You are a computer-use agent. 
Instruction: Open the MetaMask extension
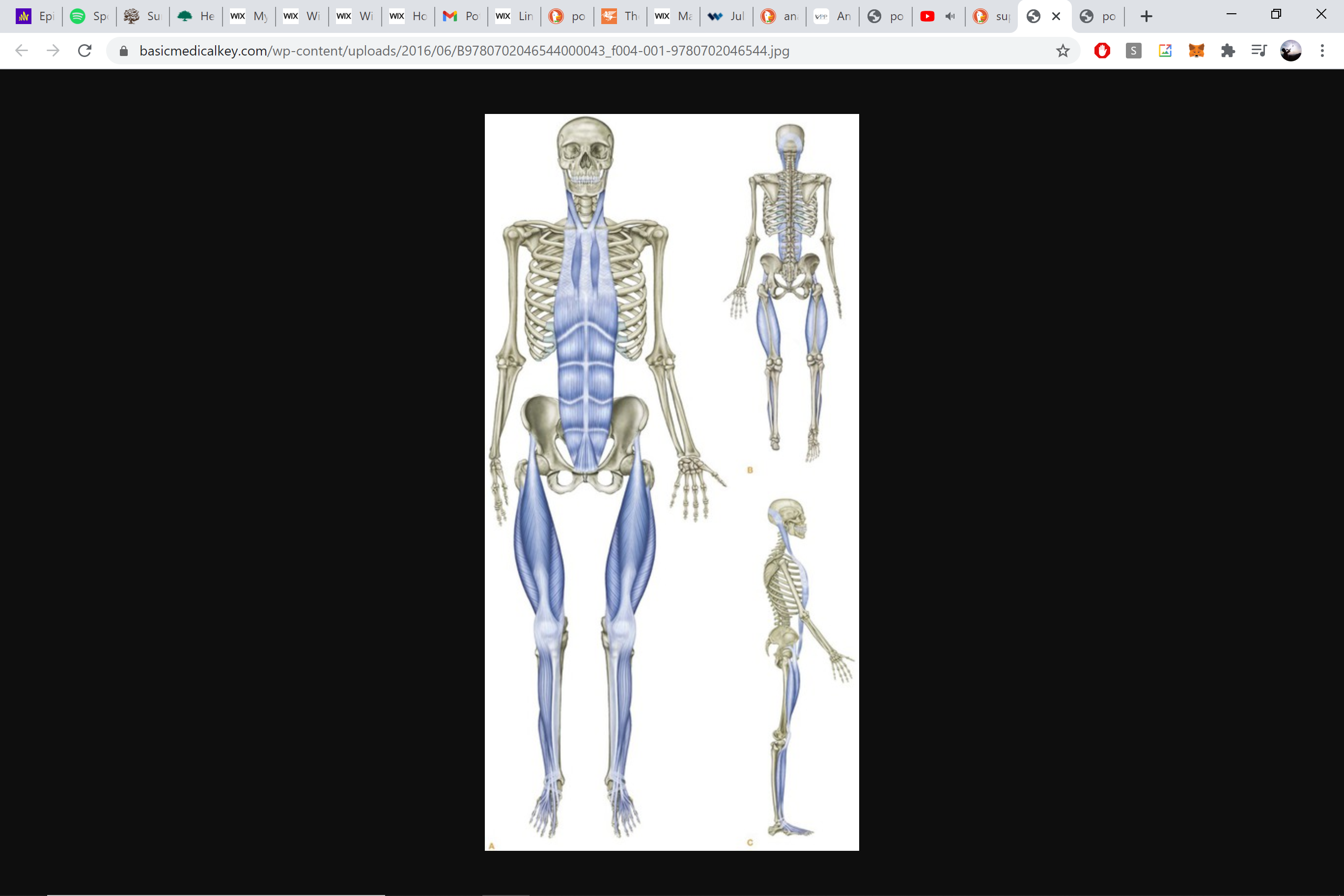pos(1196,50)
